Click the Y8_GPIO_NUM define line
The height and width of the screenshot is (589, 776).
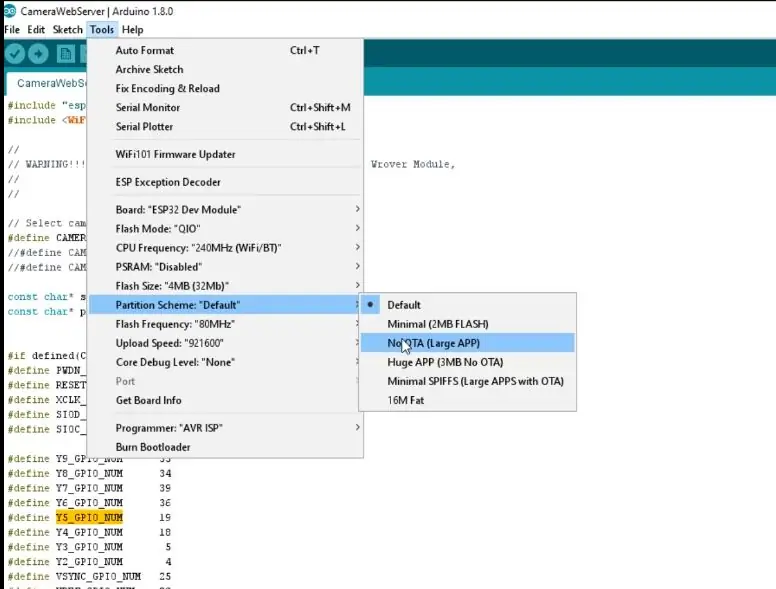point(89,474)
